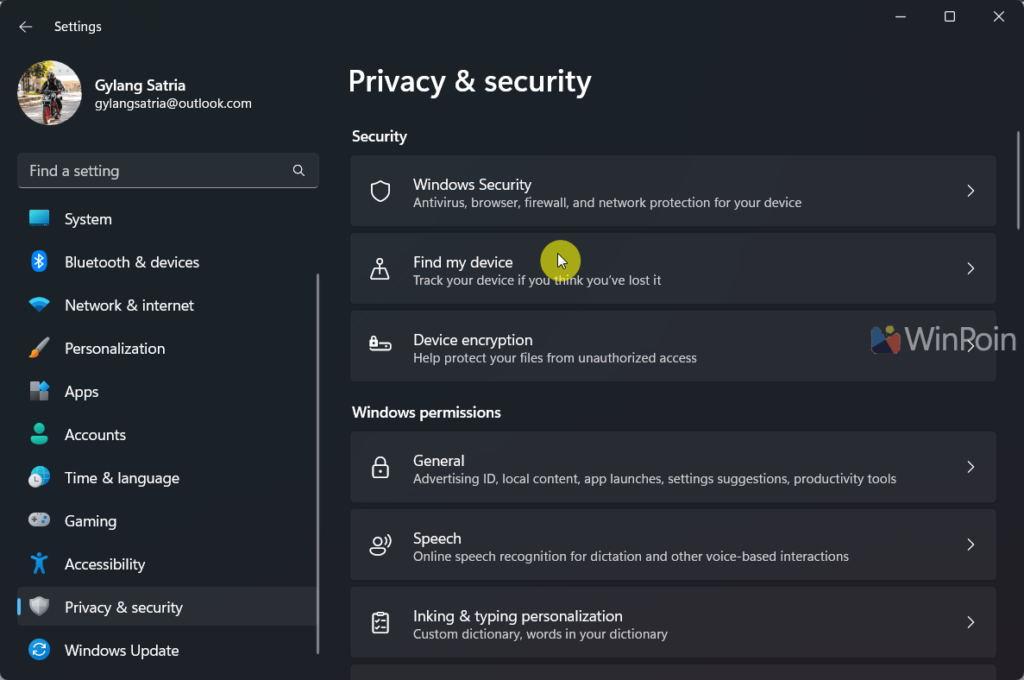1024x680 pixels.
Task: Select the Accessibility figure icon
Action: point(39,563)
